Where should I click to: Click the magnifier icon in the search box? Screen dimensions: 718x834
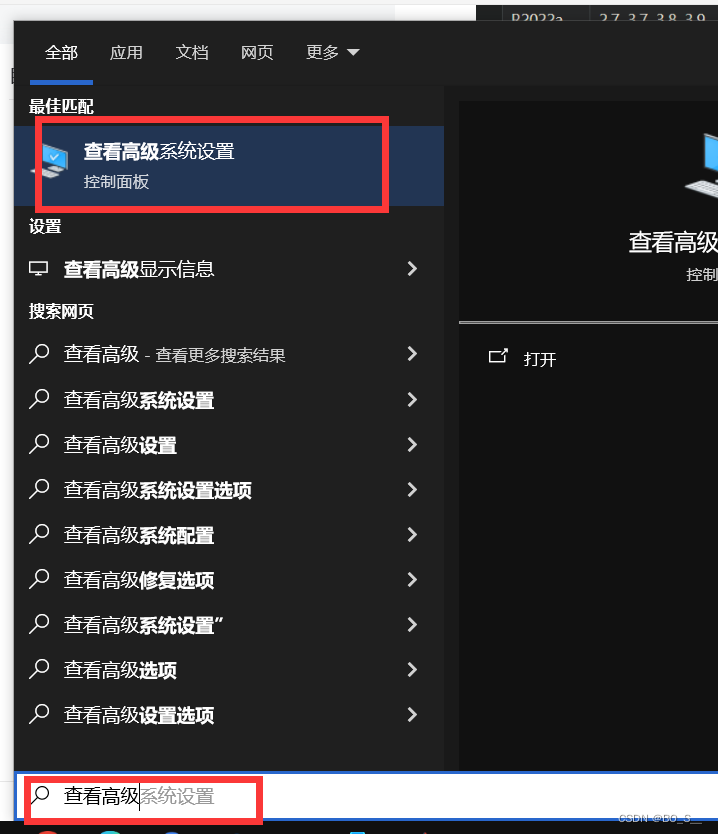pyautogui.click(x=40, y=795)
